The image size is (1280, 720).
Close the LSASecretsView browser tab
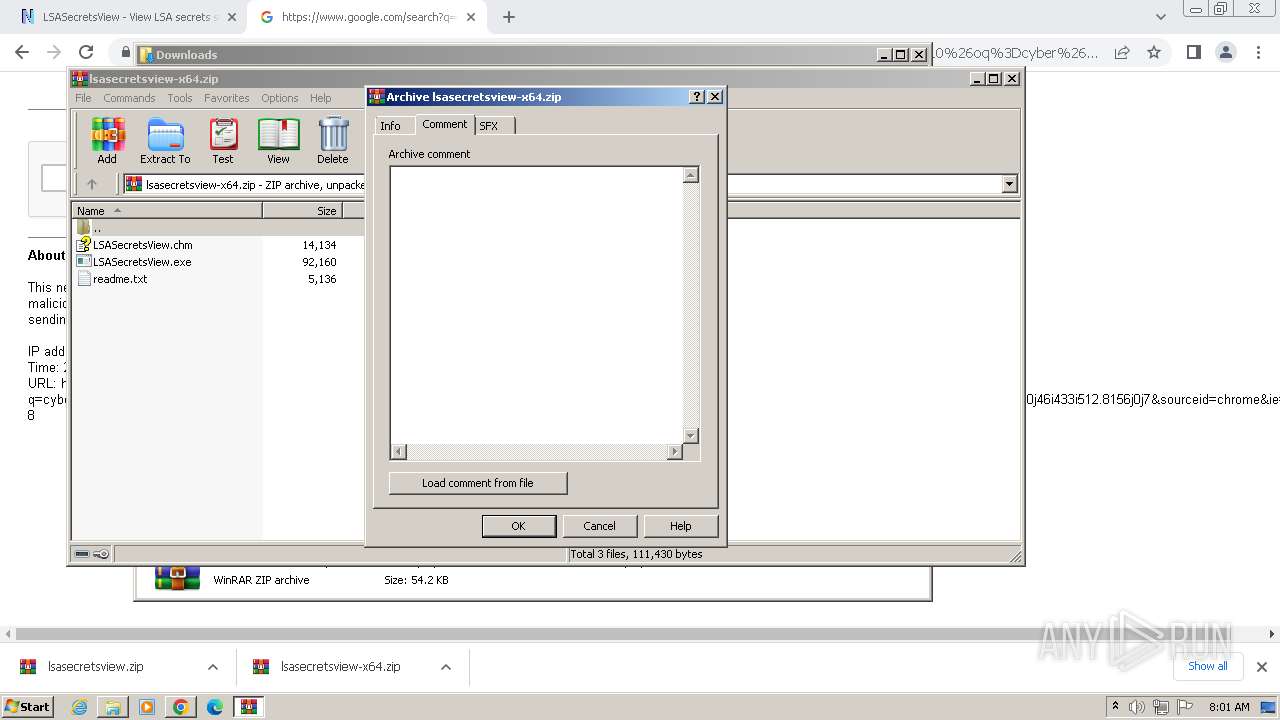(x=231, y=17)
